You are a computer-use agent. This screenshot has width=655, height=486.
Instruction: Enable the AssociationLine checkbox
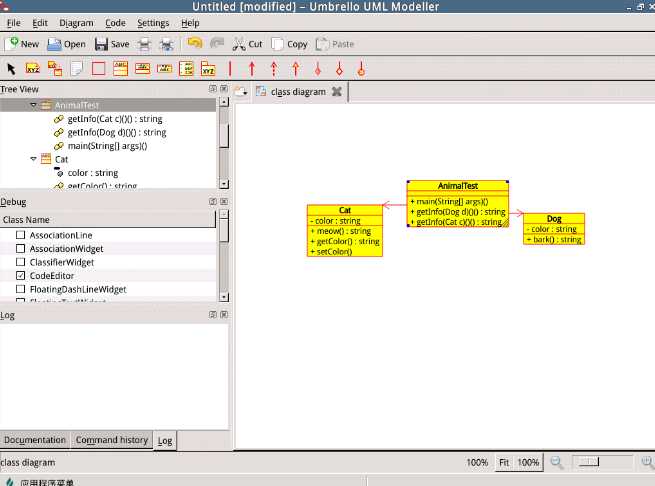[20, 235]
